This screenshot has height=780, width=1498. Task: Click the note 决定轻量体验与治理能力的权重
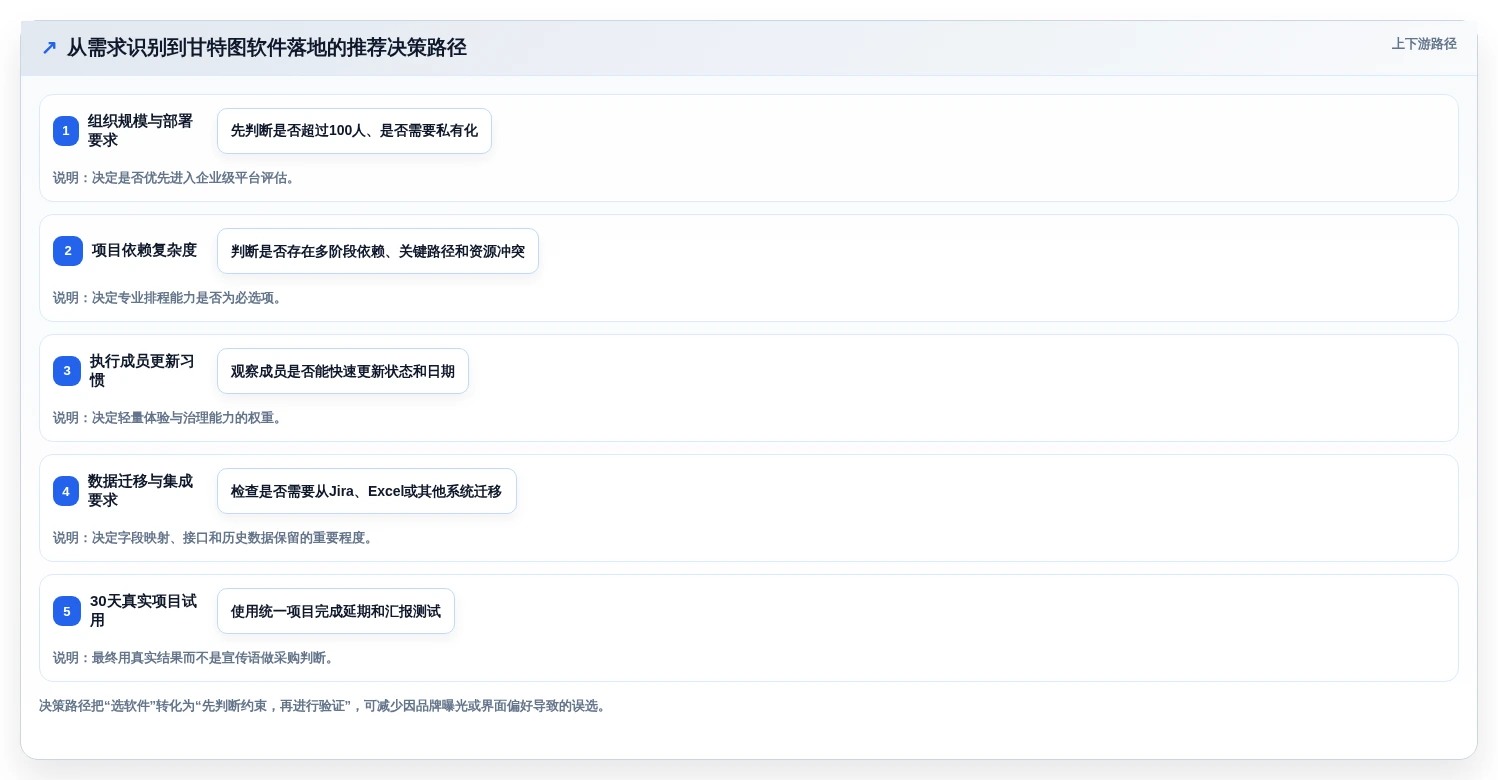[x=170, y=418]
